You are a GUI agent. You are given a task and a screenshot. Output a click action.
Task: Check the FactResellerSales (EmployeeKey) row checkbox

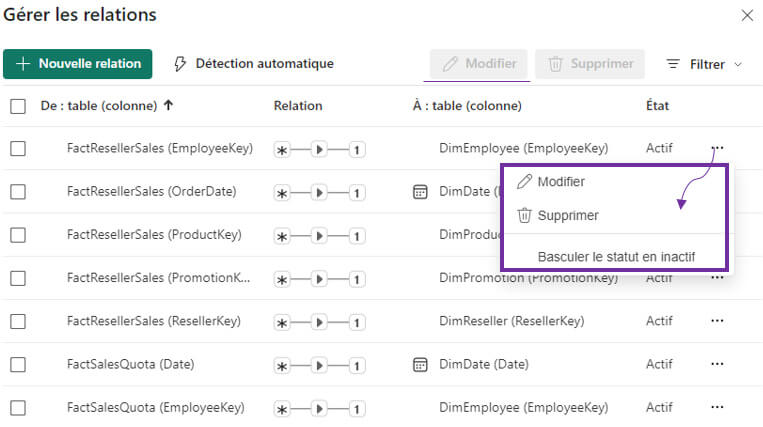18,148
